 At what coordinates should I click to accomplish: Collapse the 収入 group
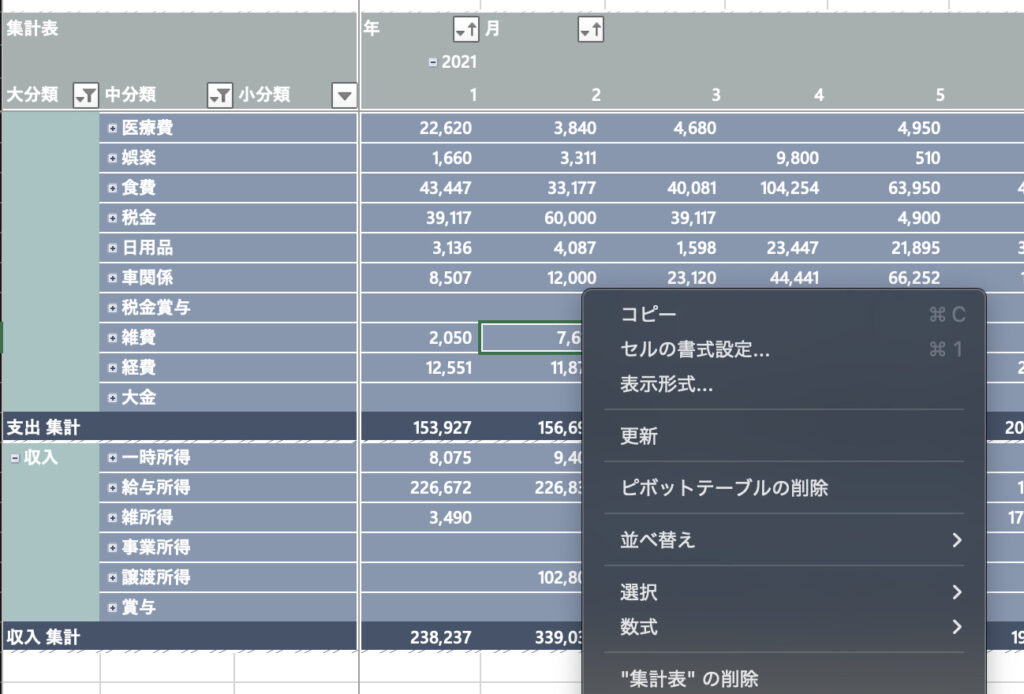click(15, 458)
